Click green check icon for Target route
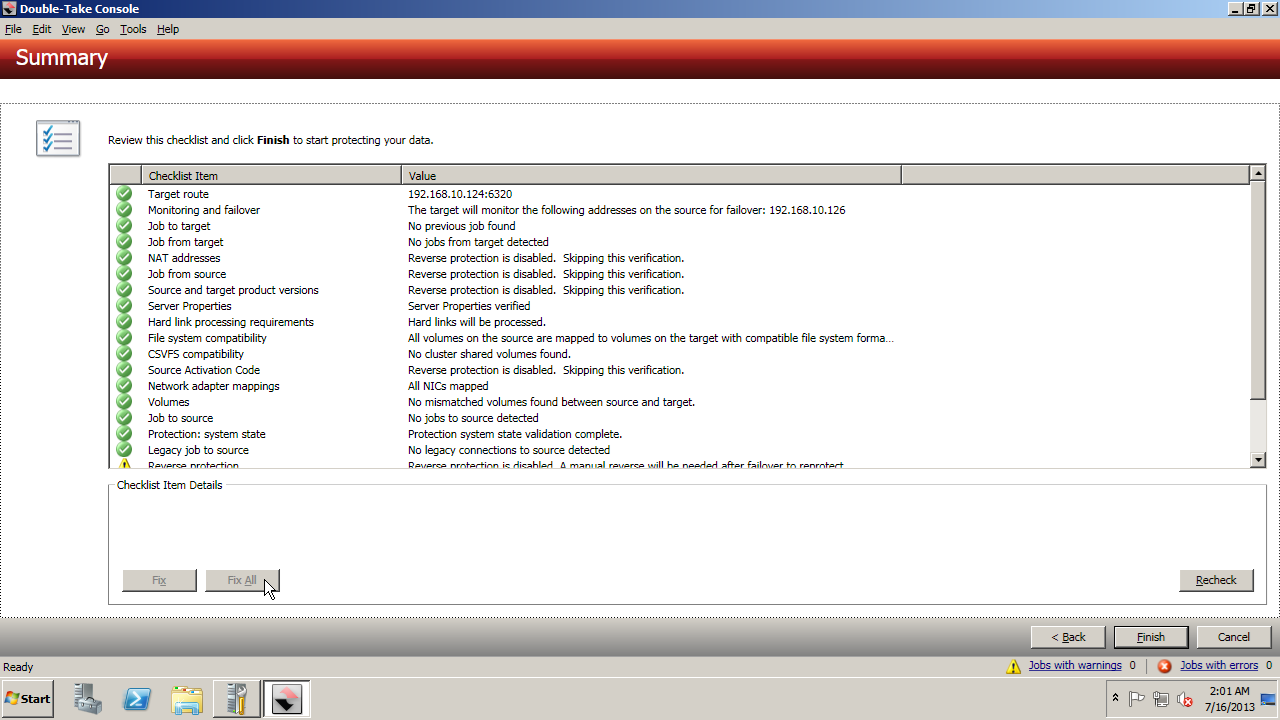 124,194
